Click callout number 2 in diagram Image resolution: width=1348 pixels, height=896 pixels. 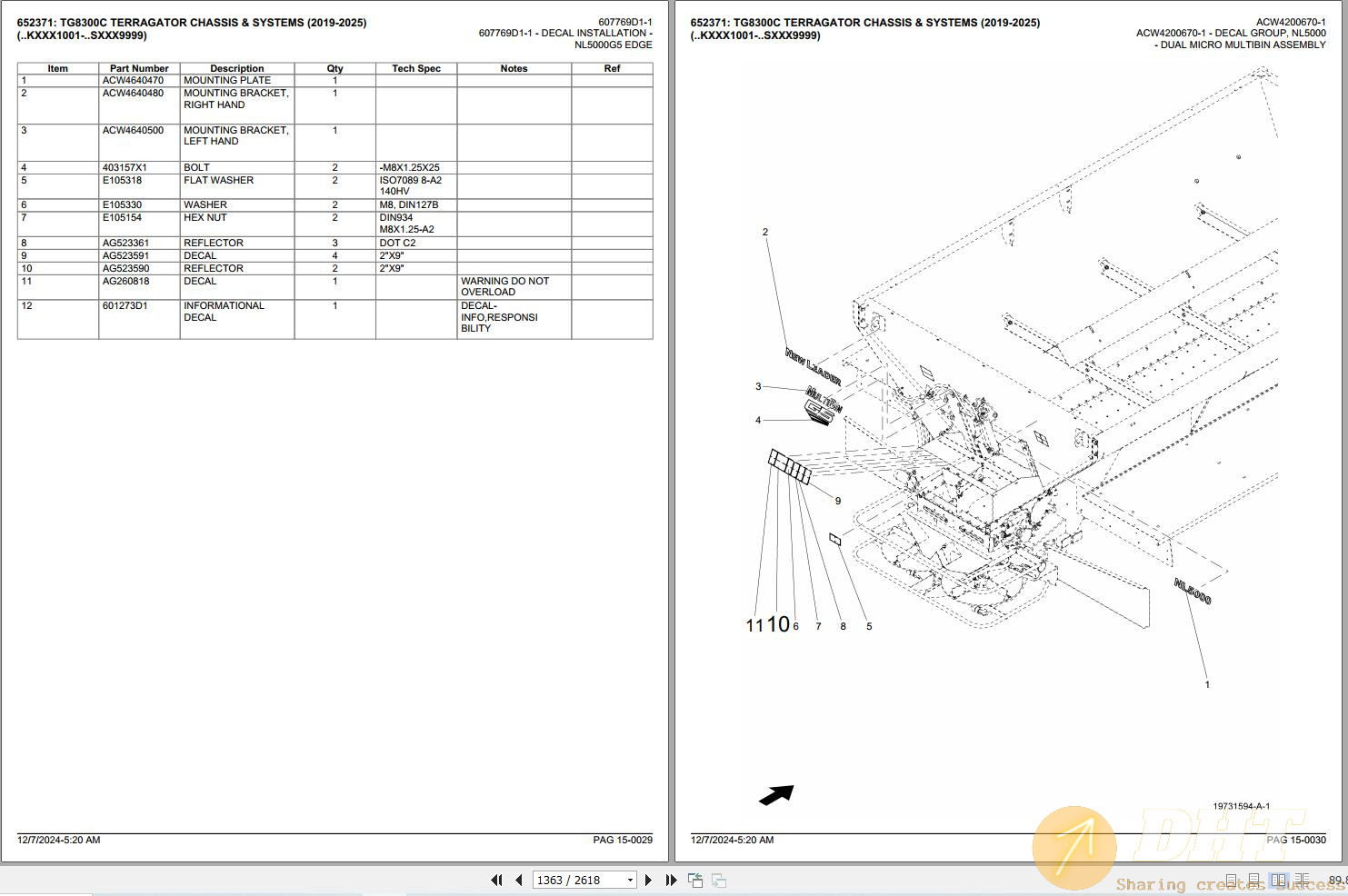(765, 232)
